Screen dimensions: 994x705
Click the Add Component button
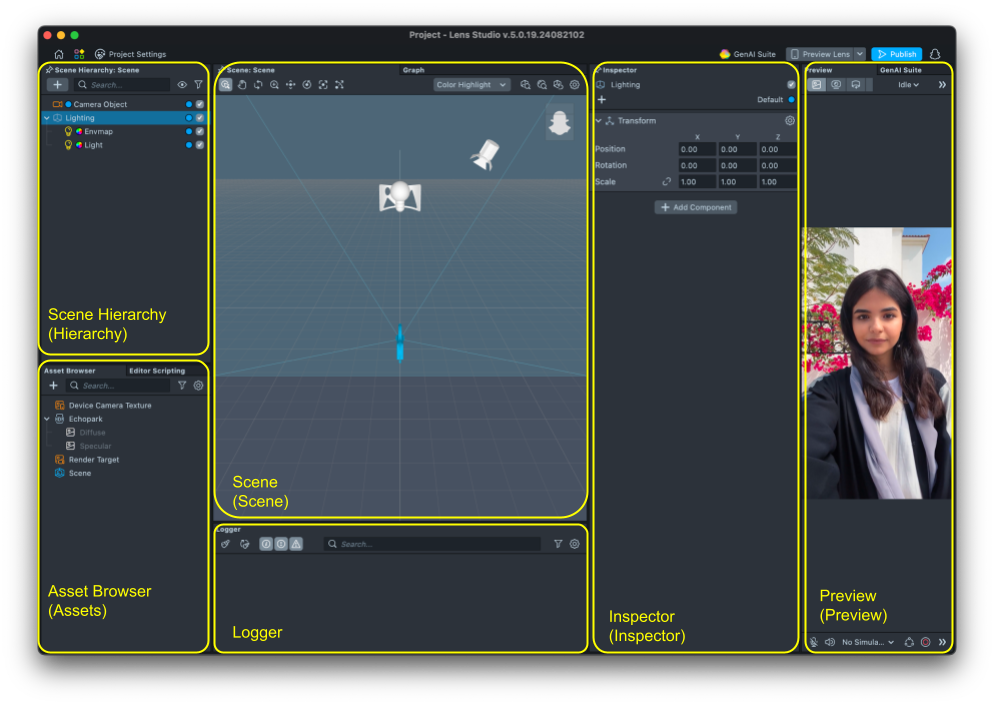coord(696,207)
